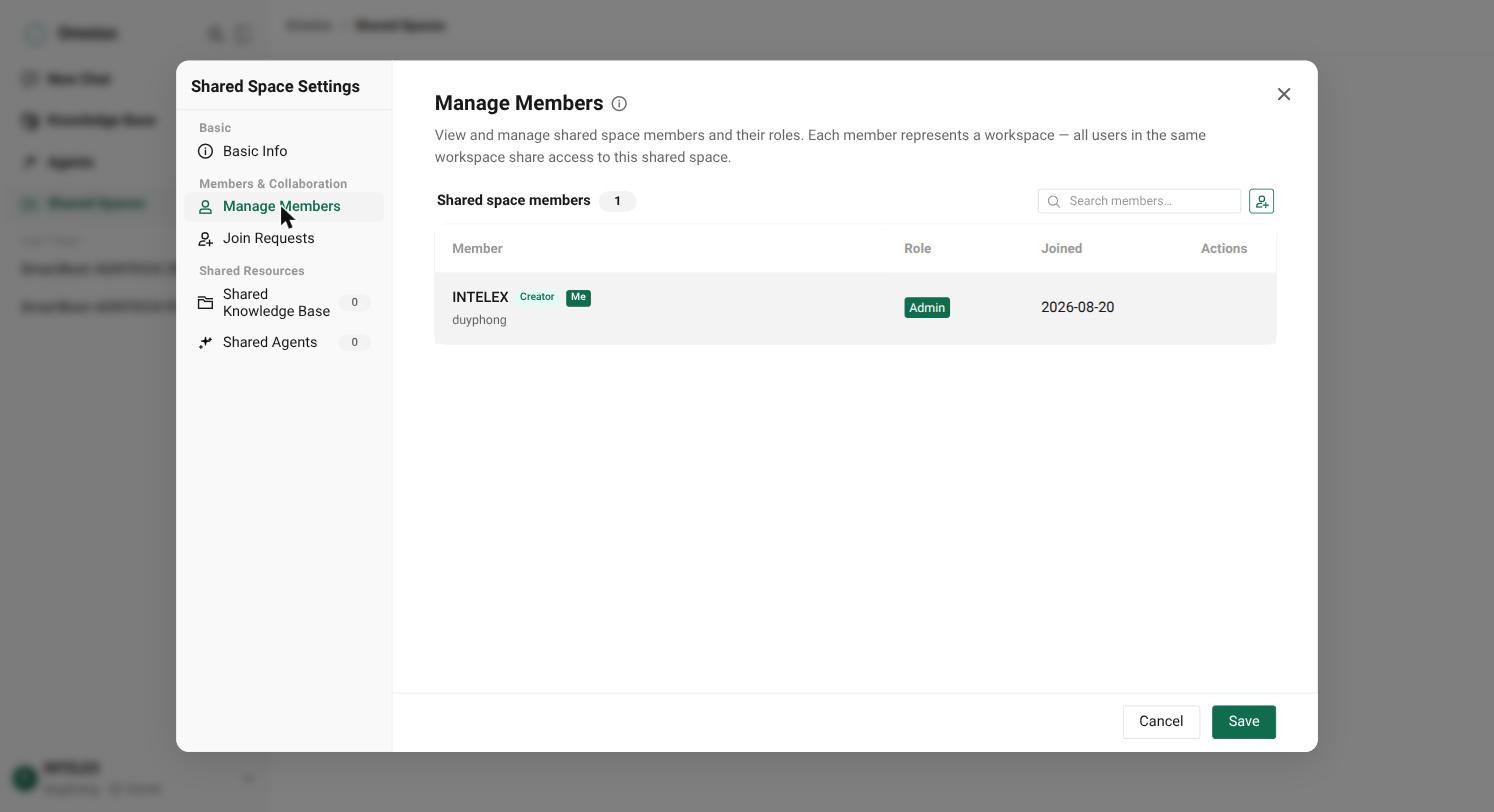Click the INTELEX member name
Screen dimensions: 1494x812
(480, 297)
